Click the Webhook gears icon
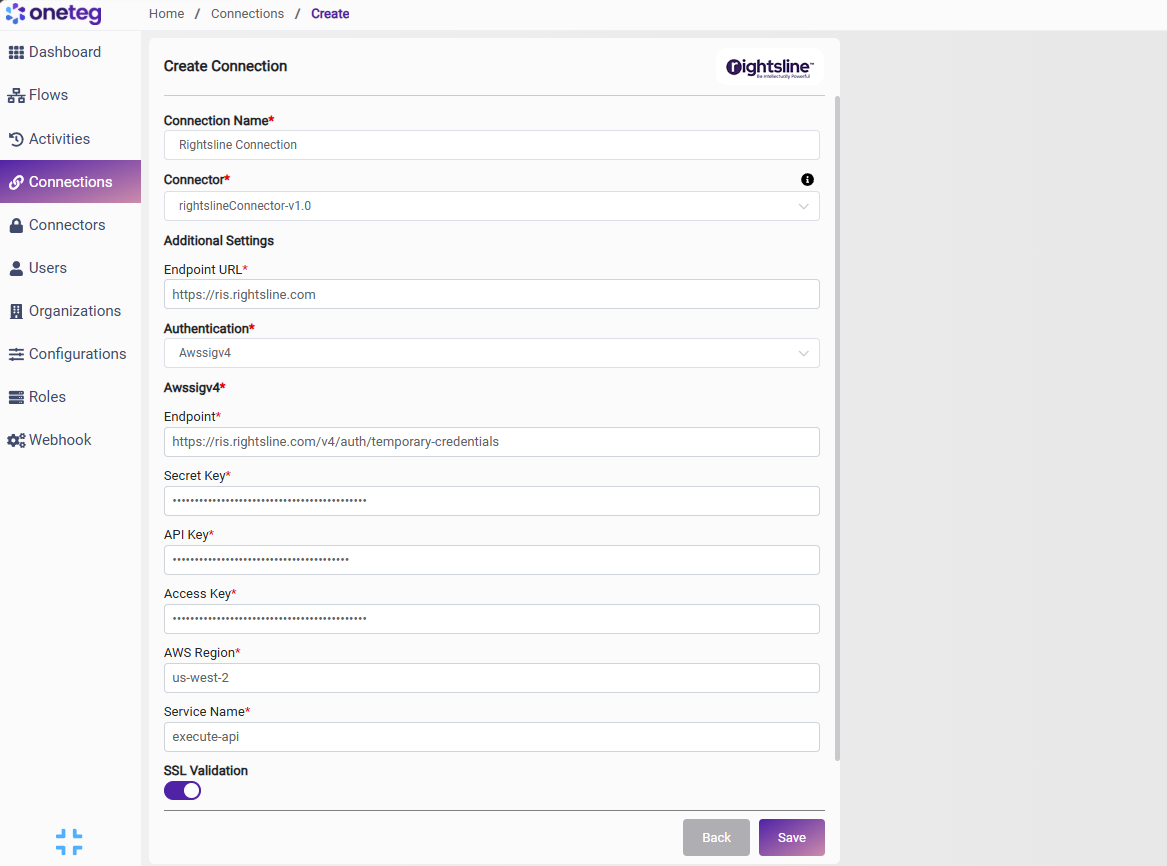This screenshot has width=1167, height=866. [16, 440]
